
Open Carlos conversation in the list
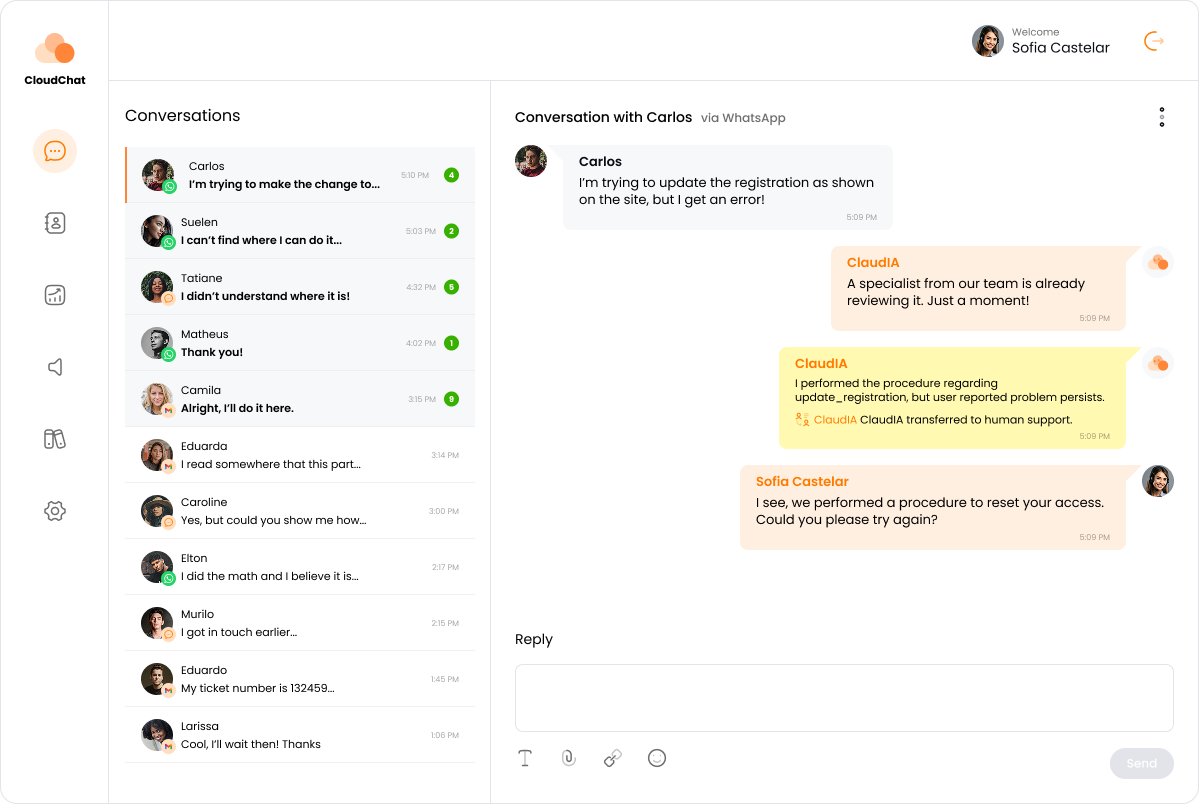(301, 175)
